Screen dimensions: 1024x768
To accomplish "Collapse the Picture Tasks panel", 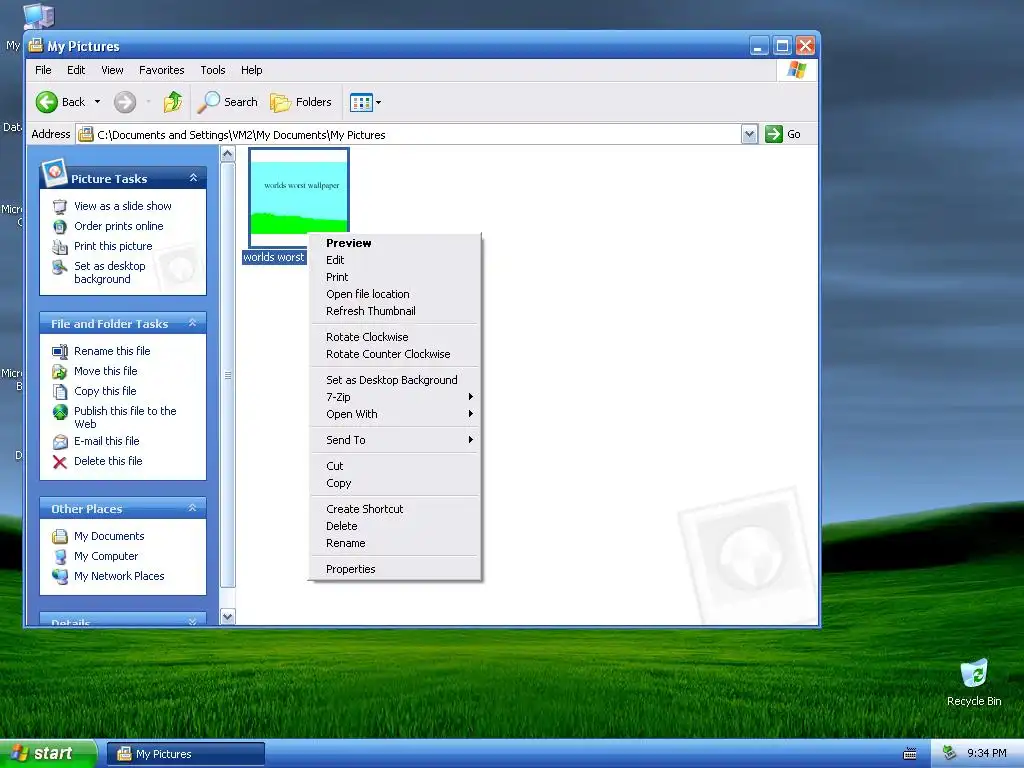I will [193, 178].
